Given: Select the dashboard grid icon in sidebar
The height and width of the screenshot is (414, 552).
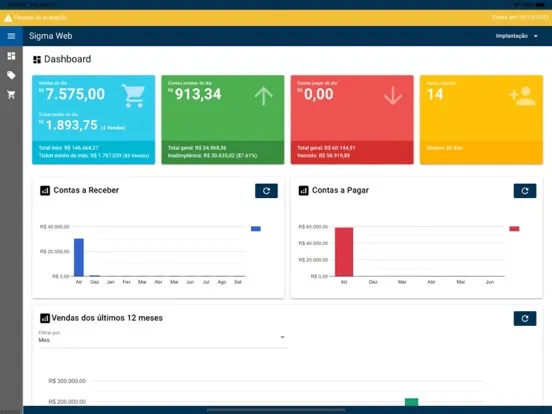Looking at the screenshot, I should tap(11, 56).
